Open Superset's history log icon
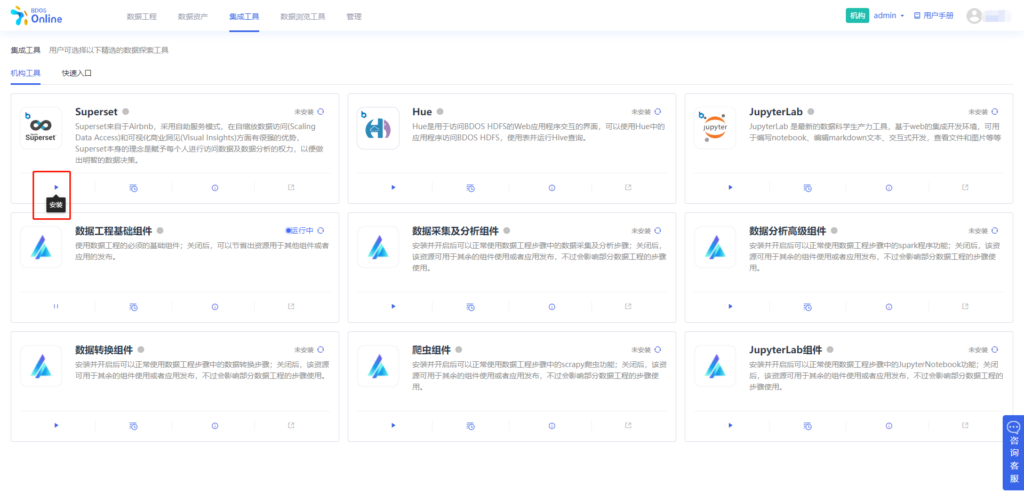This screenshot has width=1024, height=500. pos(133,187)
